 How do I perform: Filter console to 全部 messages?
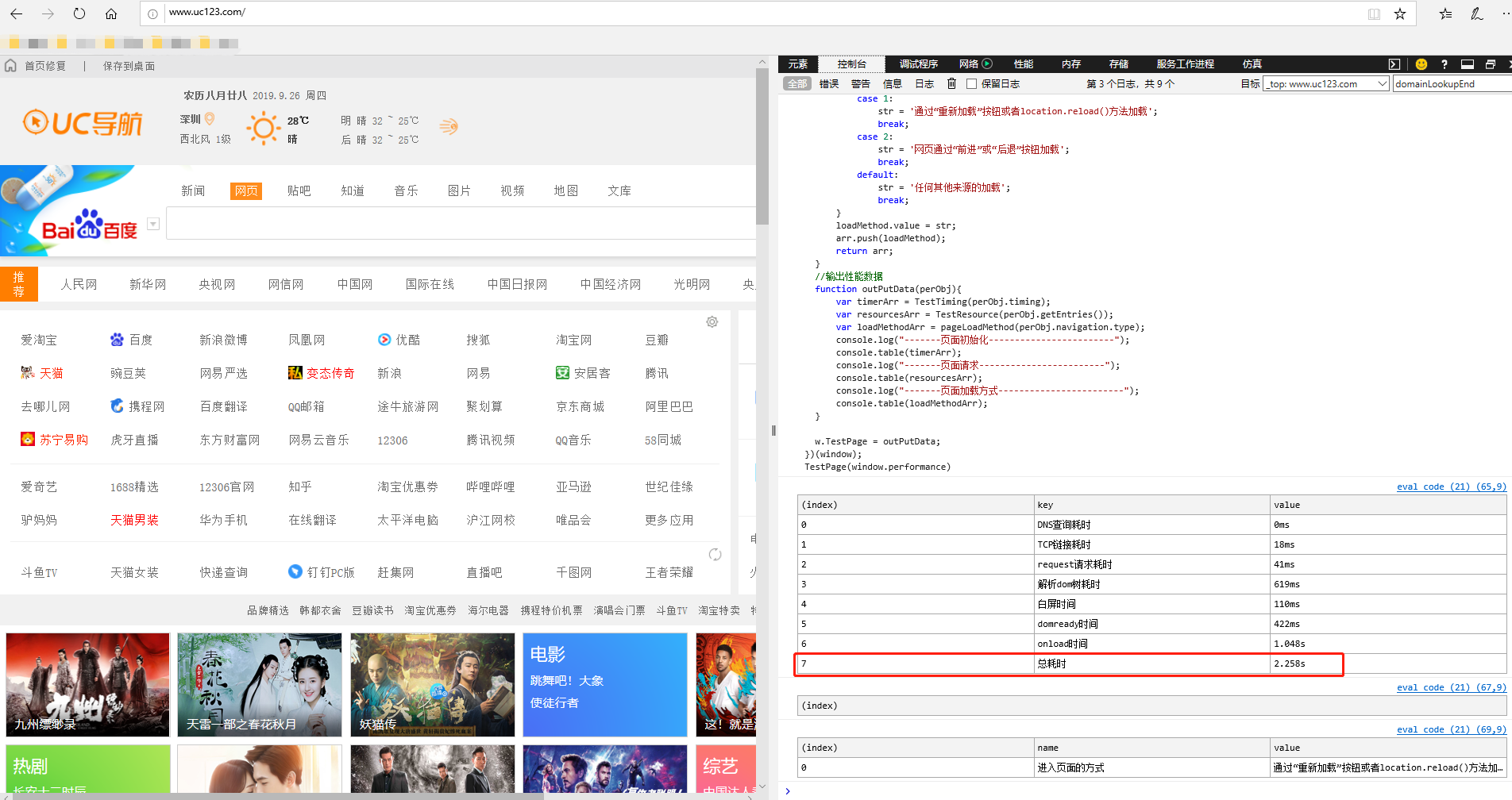797,83
